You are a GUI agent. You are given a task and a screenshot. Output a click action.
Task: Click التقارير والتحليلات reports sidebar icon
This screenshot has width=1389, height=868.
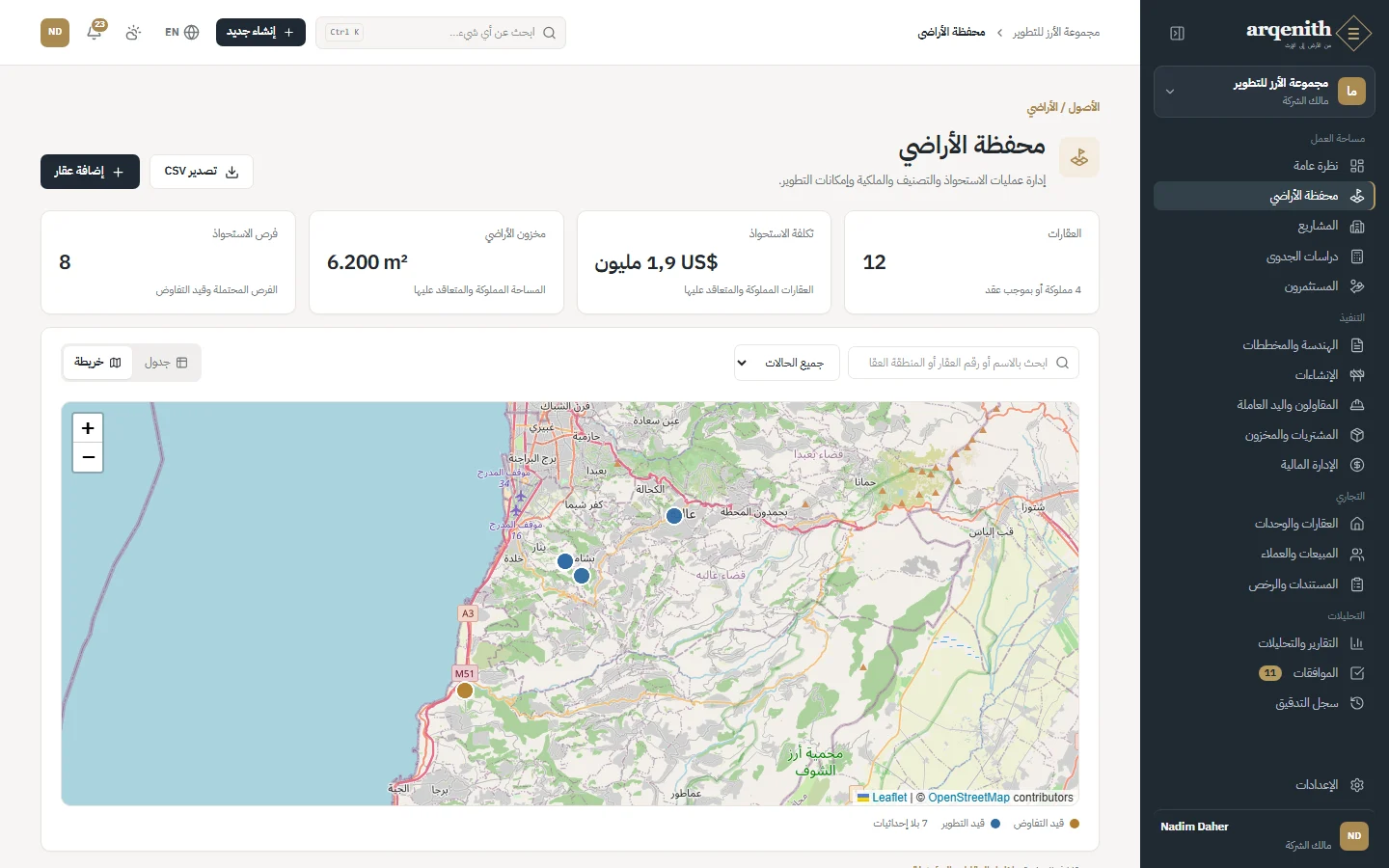[x=1357, y=643]
